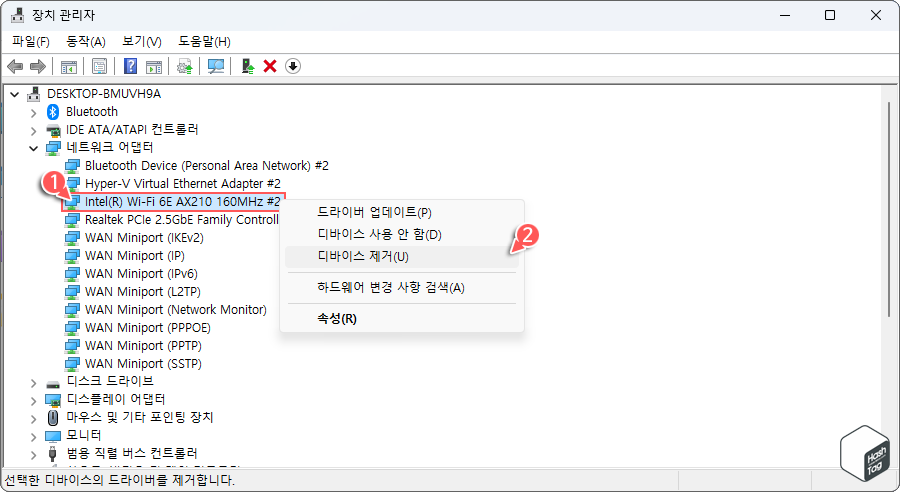Expand 마우스 및 기타 포인팅 장치 category
900x492 pixels.
point(34,418)
